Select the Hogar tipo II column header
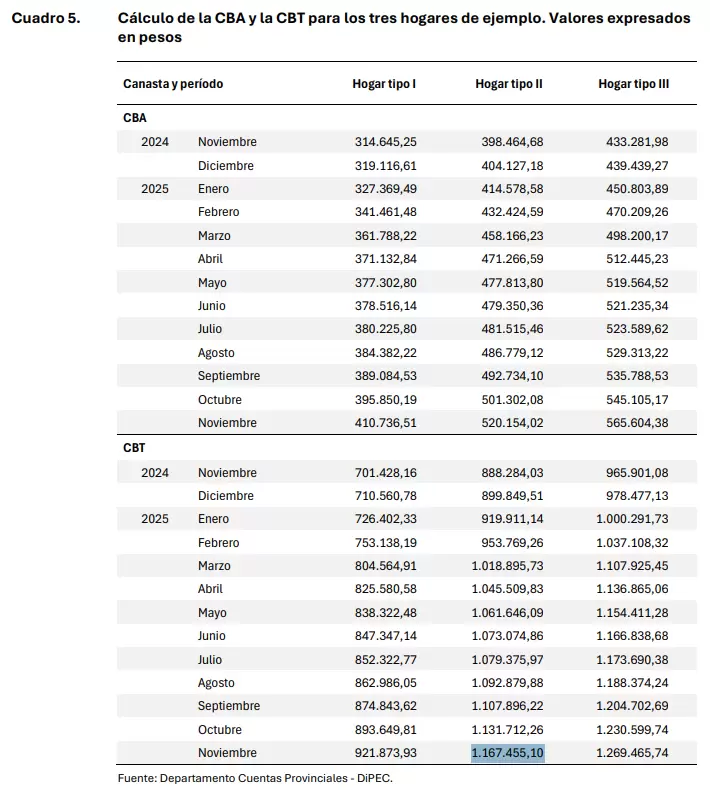Viewport: 710px width, 794px height. [x=508, y=84]
